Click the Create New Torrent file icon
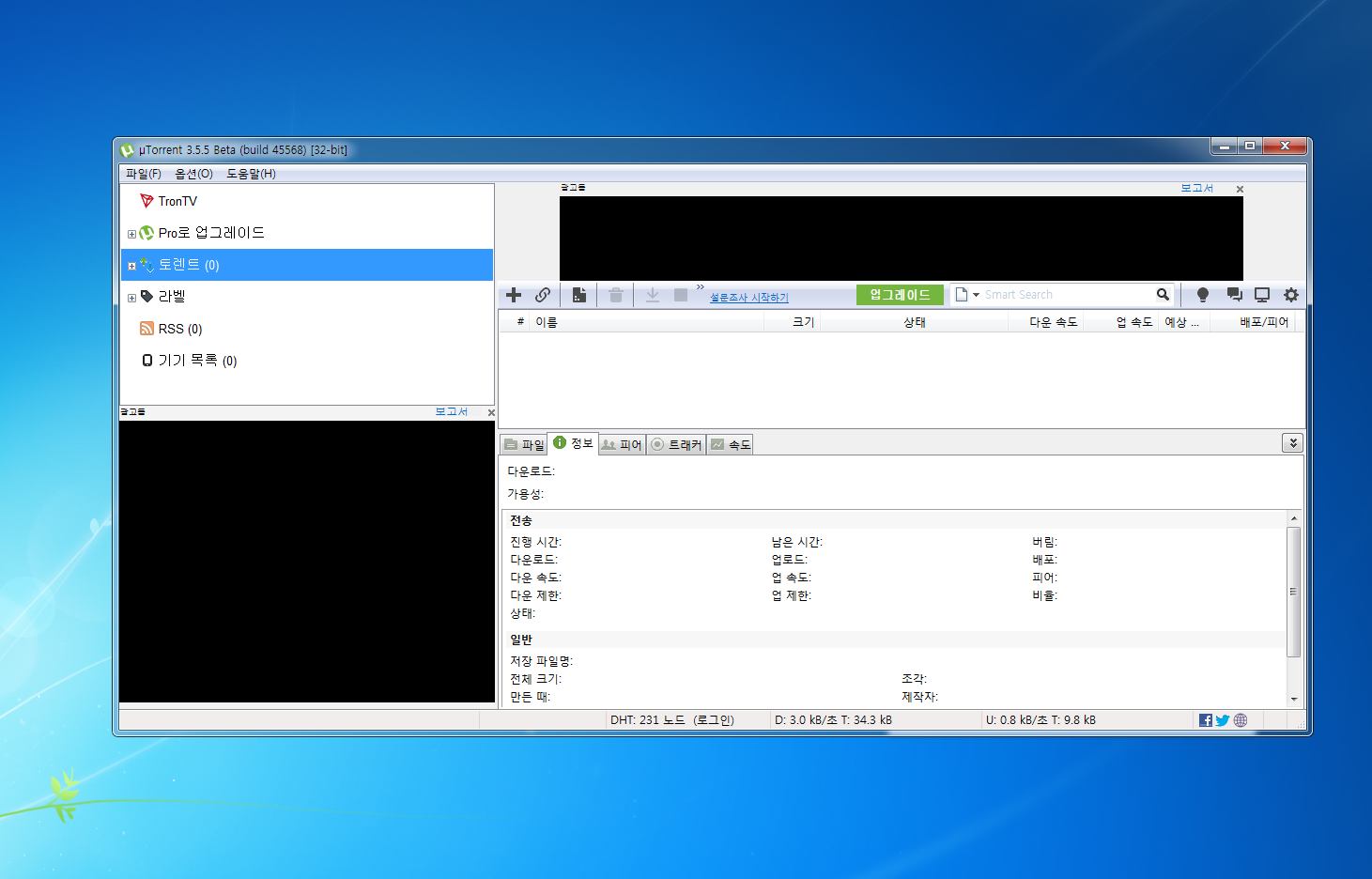 (x=579, y=295)
